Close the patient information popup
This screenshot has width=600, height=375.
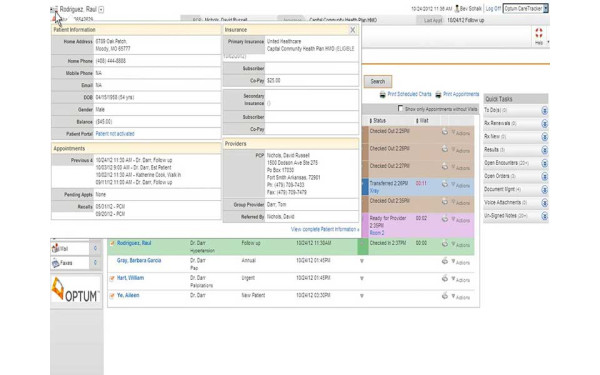(x=353, y=30)
